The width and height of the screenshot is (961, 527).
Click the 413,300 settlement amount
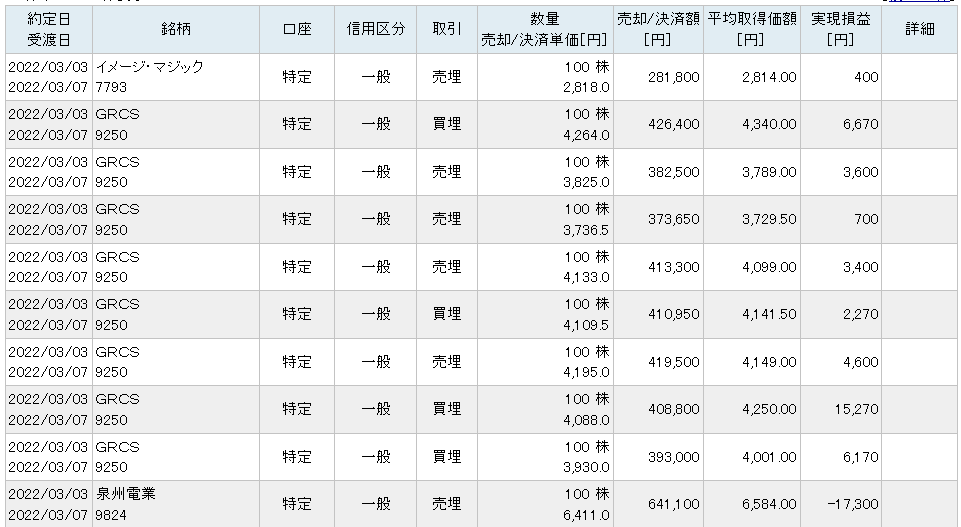[x=674, y=267]
